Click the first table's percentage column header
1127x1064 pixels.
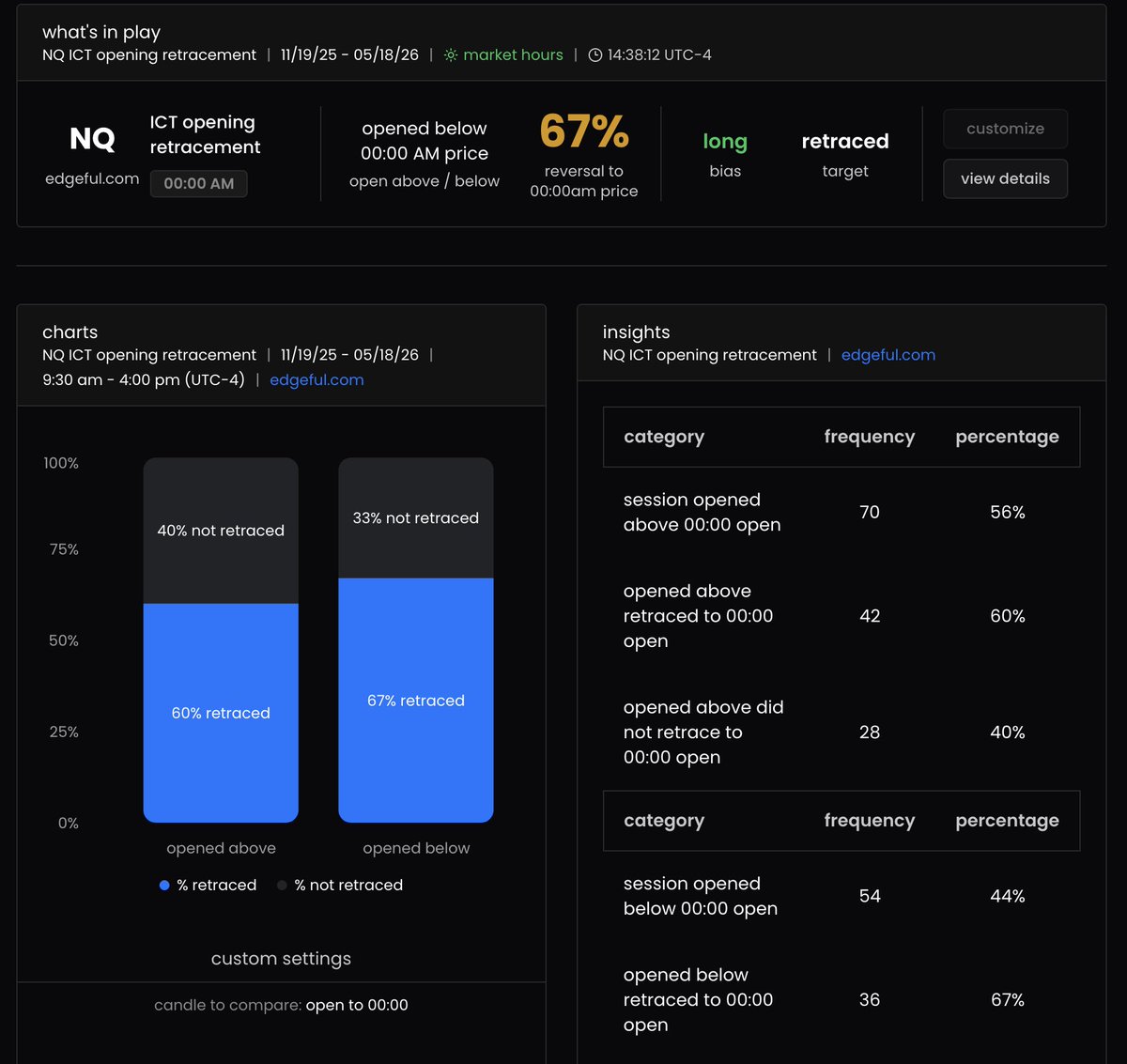pyautogui.click(x=1008, y=437)
